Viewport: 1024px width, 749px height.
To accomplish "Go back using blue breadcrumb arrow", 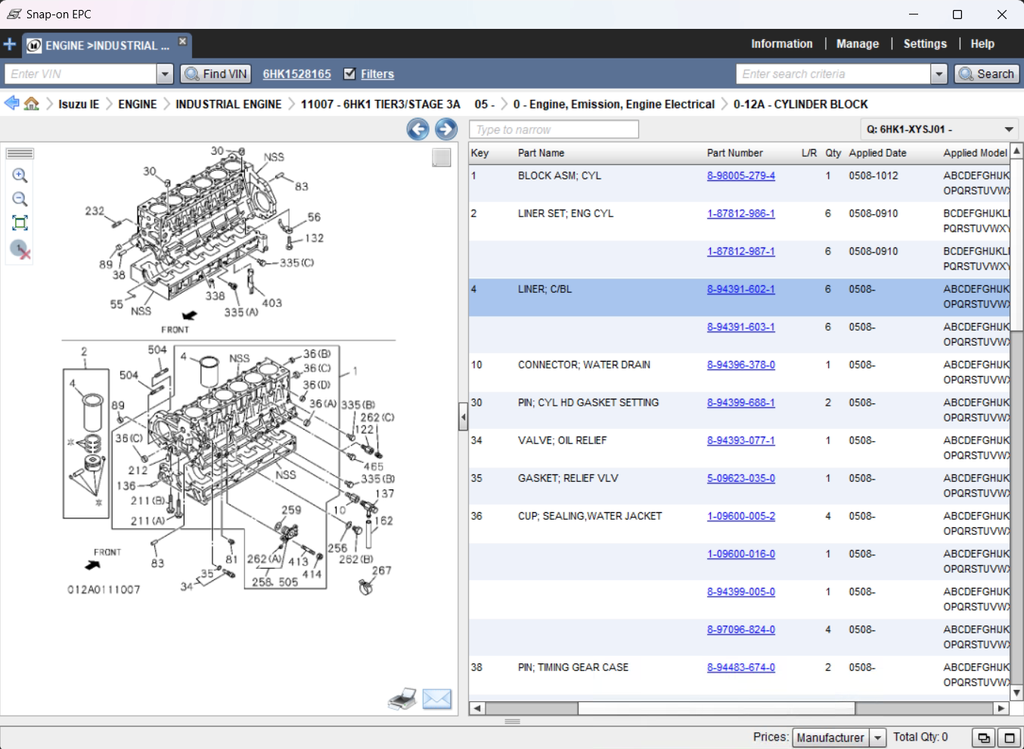I will pos(12,103).
